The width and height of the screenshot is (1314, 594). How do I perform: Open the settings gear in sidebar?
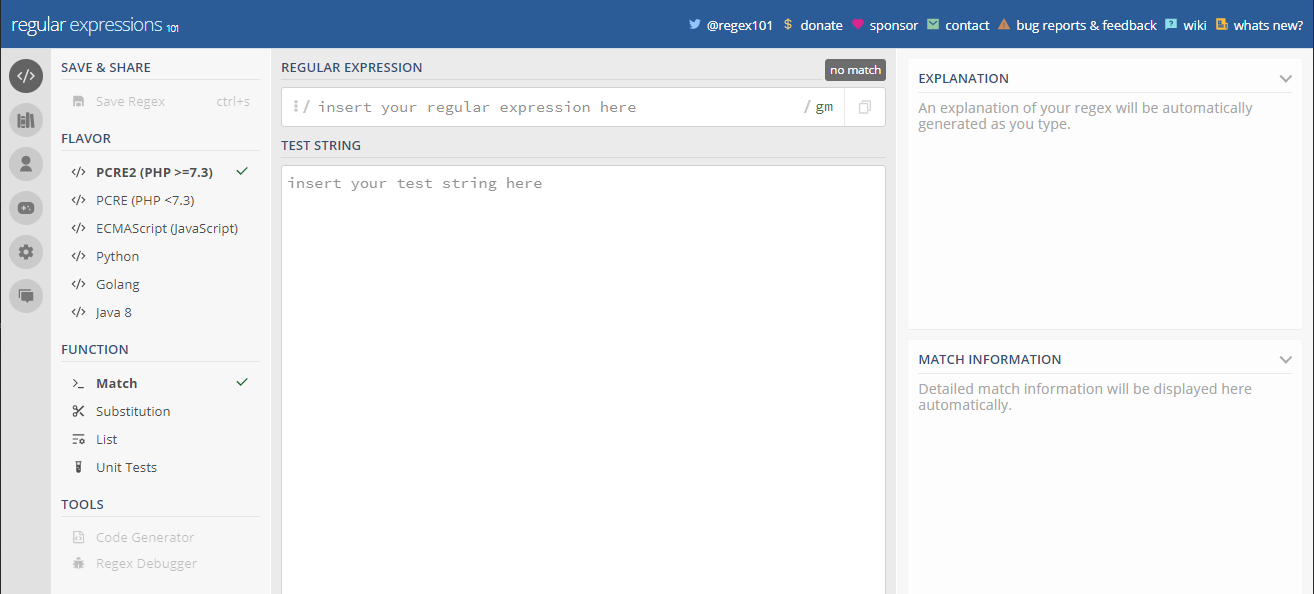point(26,251)
